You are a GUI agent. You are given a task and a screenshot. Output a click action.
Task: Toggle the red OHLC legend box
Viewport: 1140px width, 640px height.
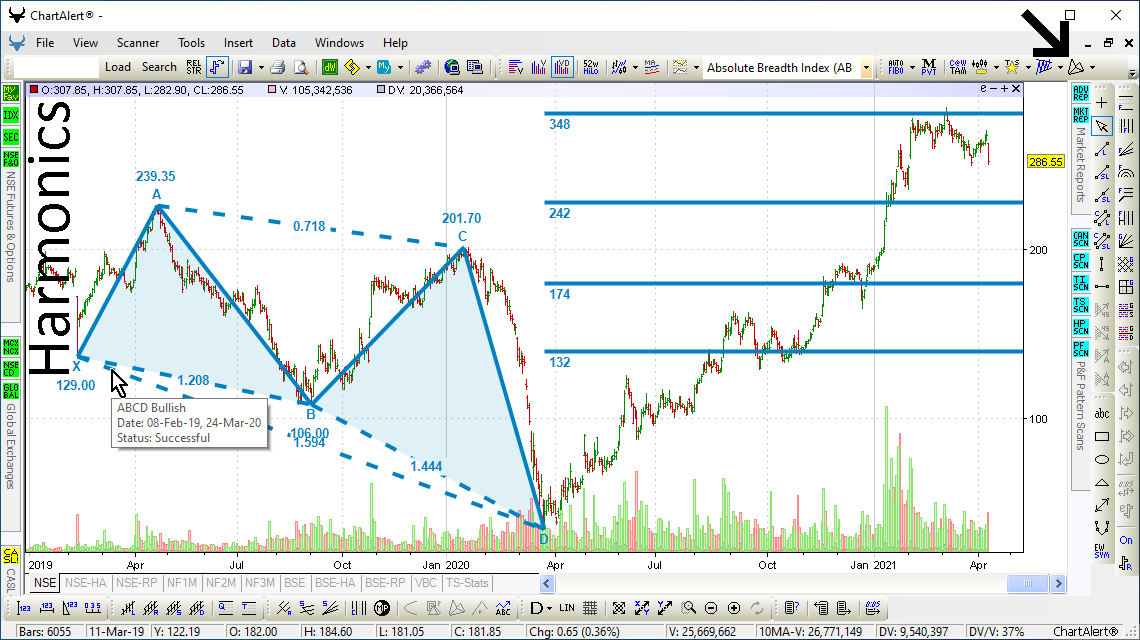pyautogui.click(x=33, y=89)
